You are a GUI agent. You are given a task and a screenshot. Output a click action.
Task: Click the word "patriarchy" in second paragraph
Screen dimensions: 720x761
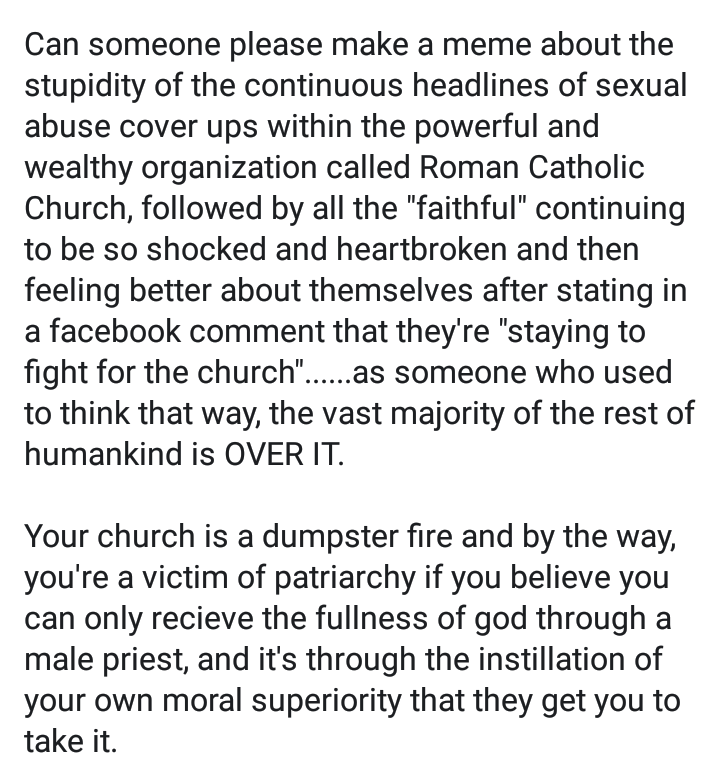(x=345, y=578)
